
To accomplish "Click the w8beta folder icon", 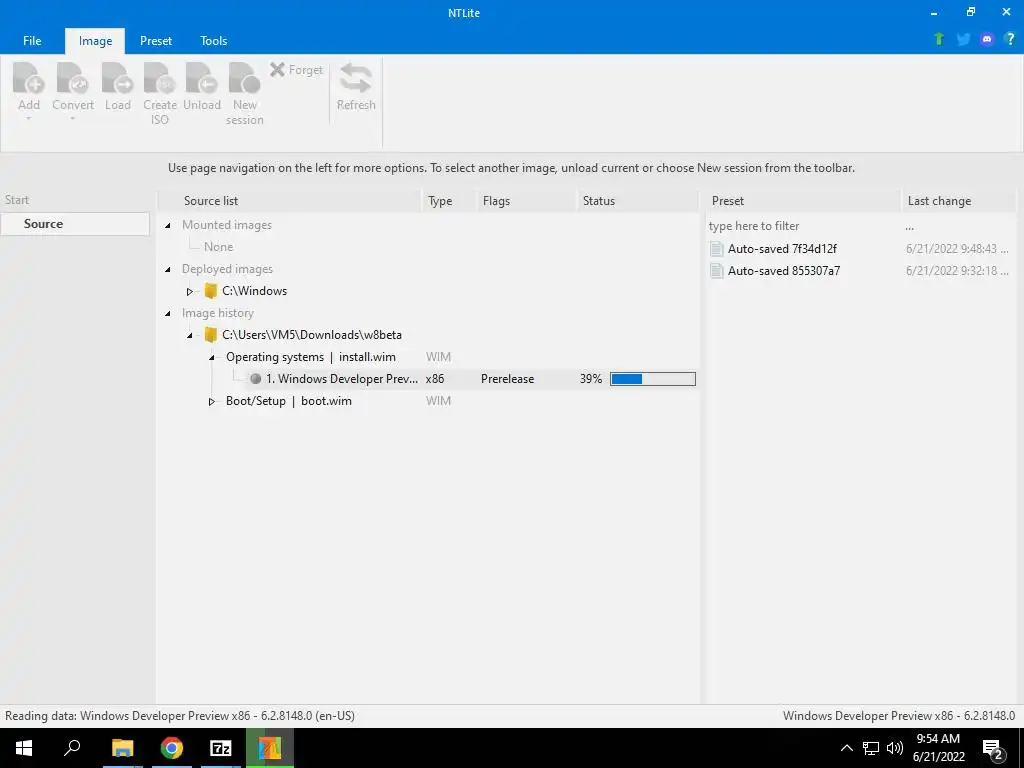I will point(210,335).
